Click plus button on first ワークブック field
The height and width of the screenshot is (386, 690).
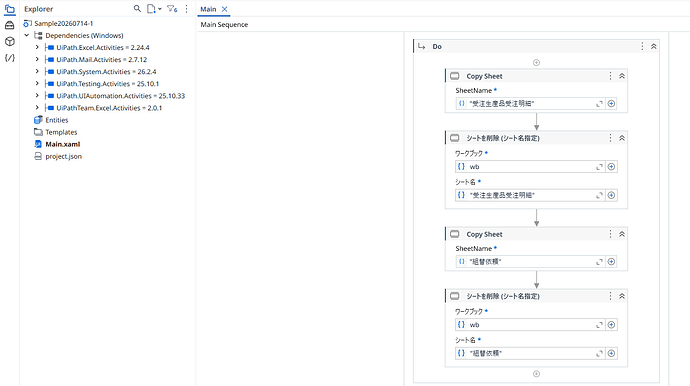point(611,167)
